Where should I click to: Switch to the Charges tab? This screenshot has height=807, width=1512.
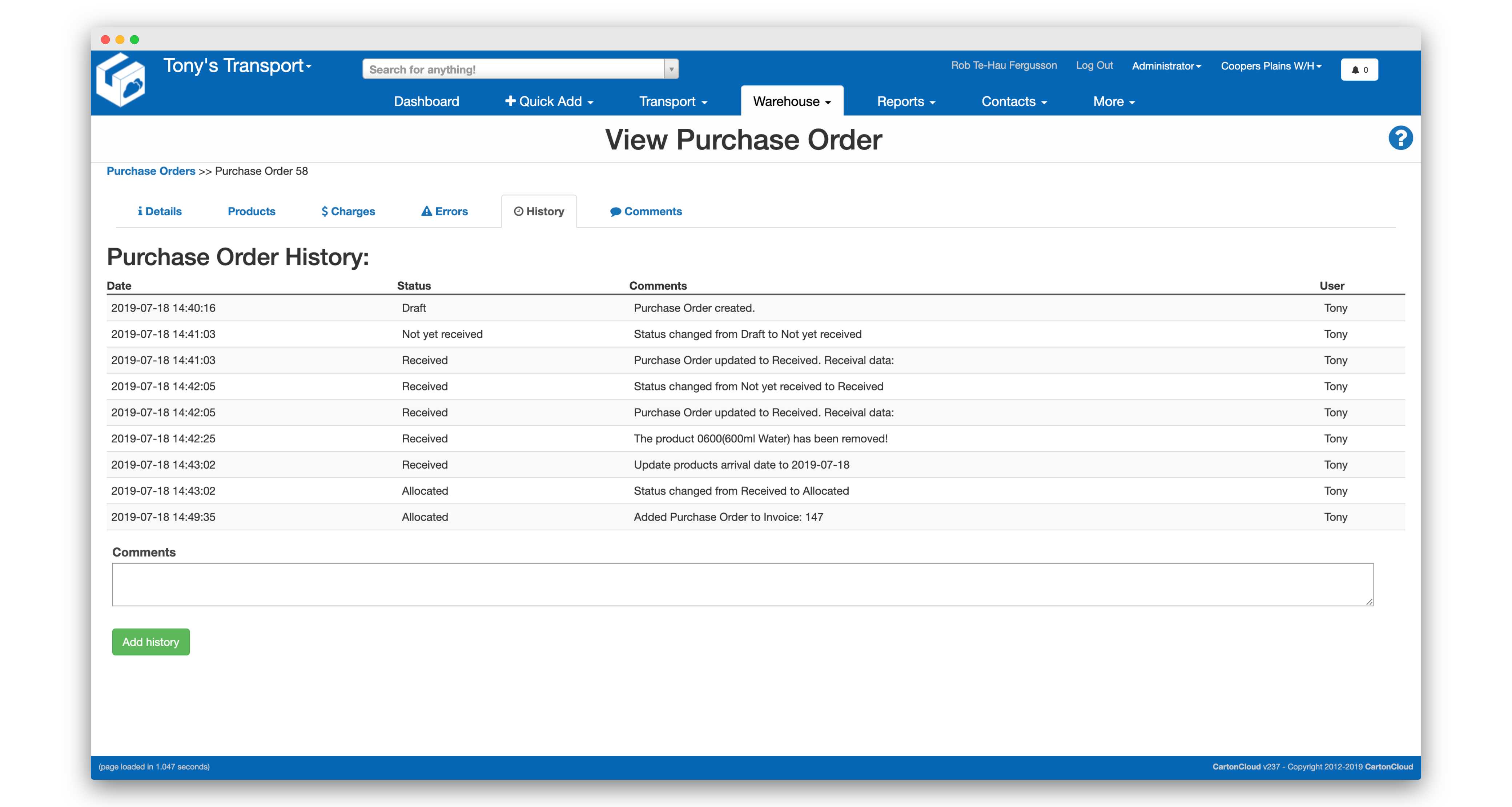(348, 211)
